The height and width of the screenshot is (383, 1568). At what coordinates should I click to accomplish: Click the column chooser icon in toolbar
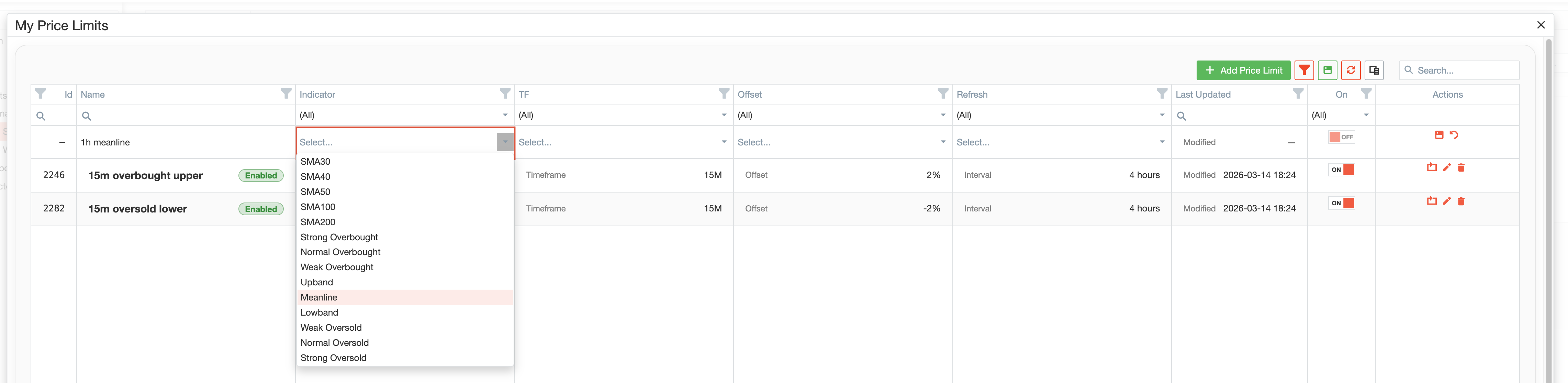(1374, 70)
